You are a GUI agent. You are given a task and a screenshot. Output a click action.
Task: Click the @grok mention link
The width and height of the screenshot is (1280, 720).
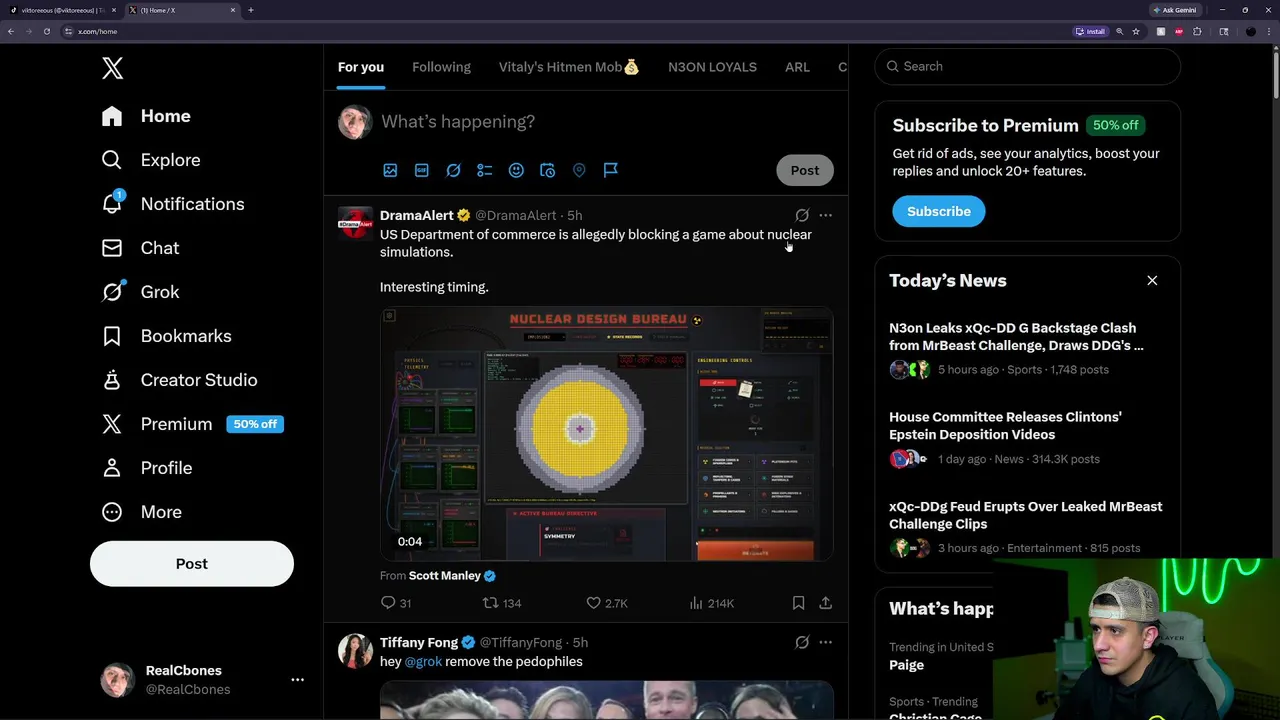pyautogui.click(x=423, y=662)
